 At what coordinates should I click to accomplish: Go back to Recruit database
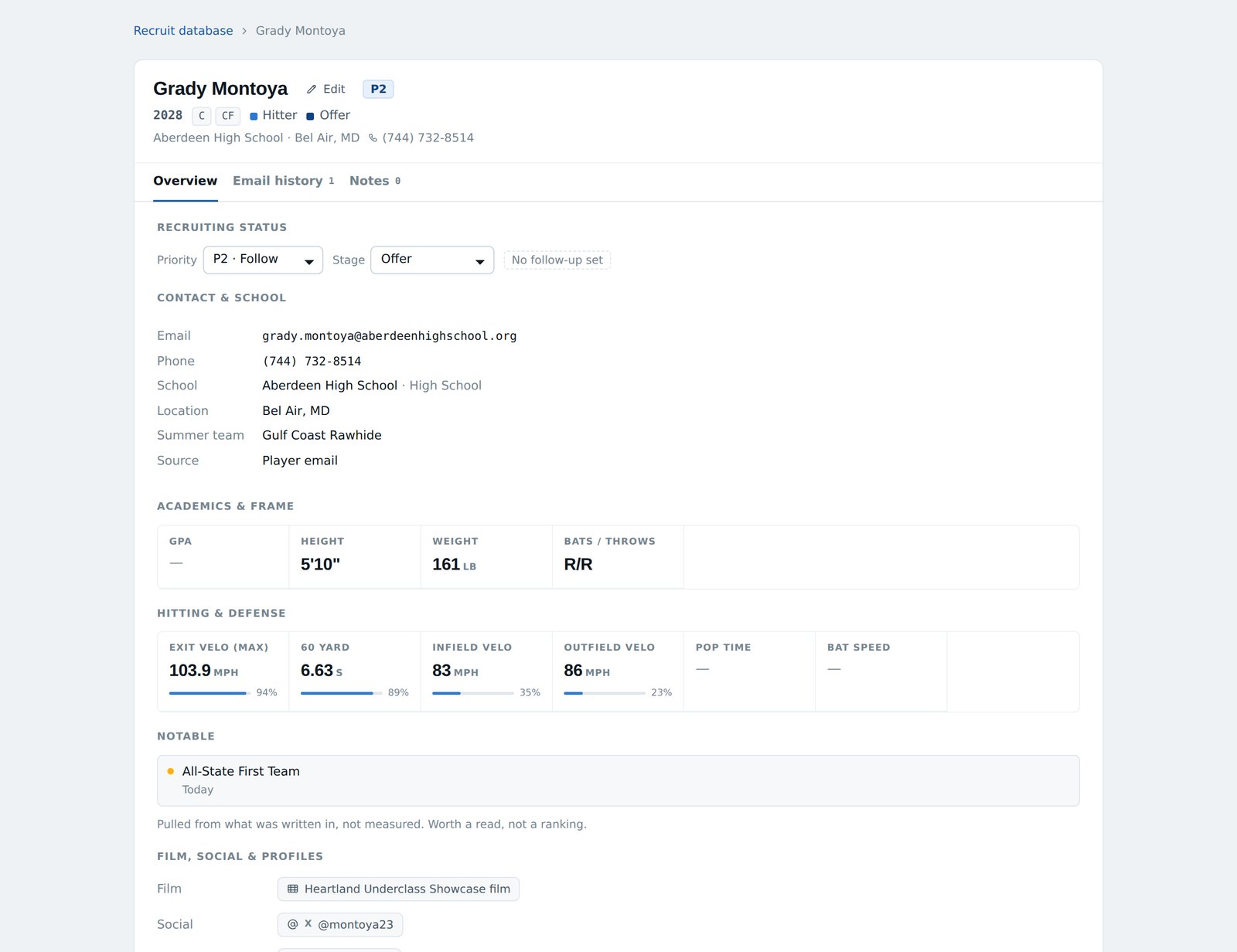(x=183, y=31)
